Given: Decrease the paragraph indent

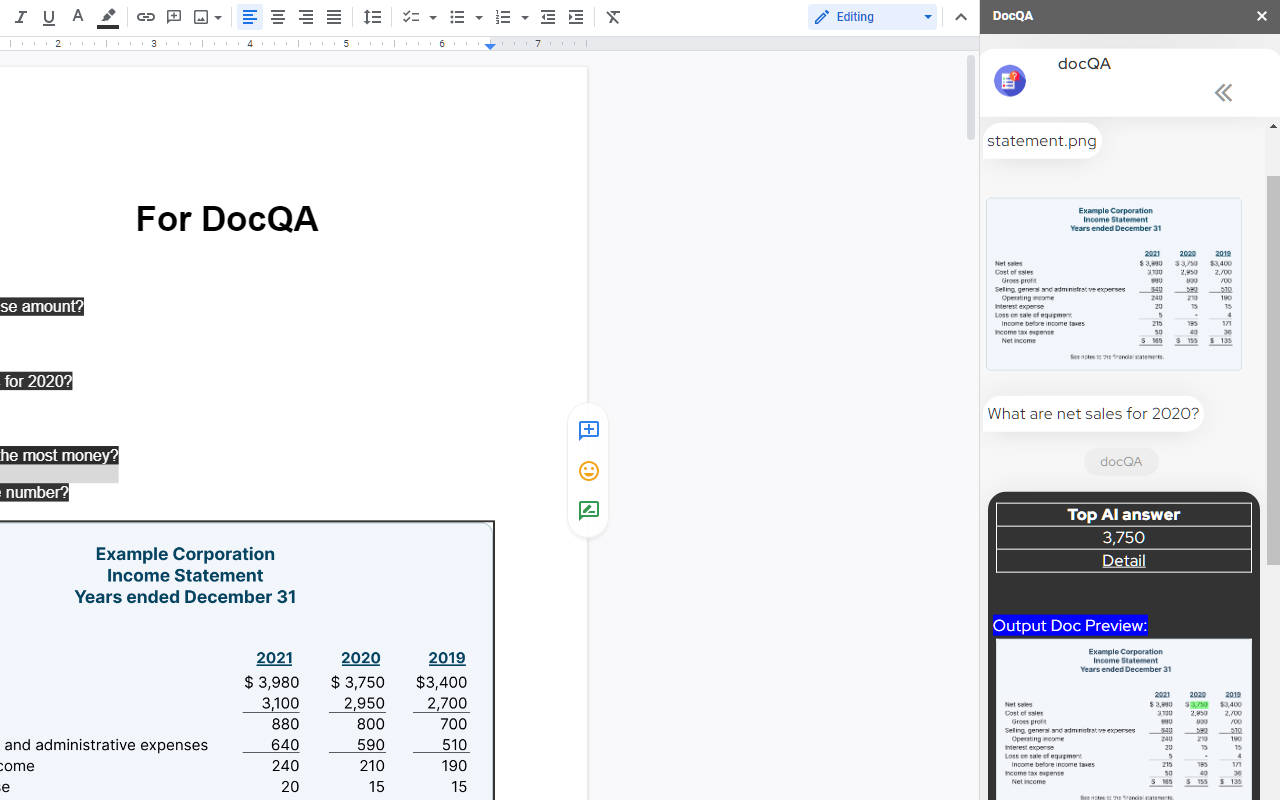Looking at the screenshot, I should 548,17.
